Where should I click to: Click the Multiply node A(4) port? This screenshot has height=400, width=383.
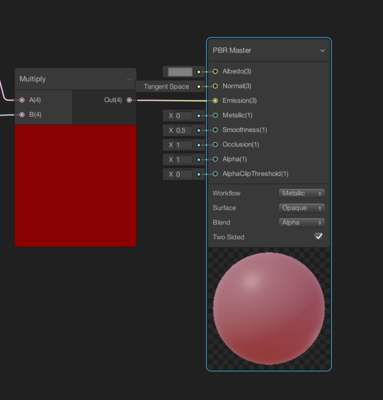click(x=22, y=100)
